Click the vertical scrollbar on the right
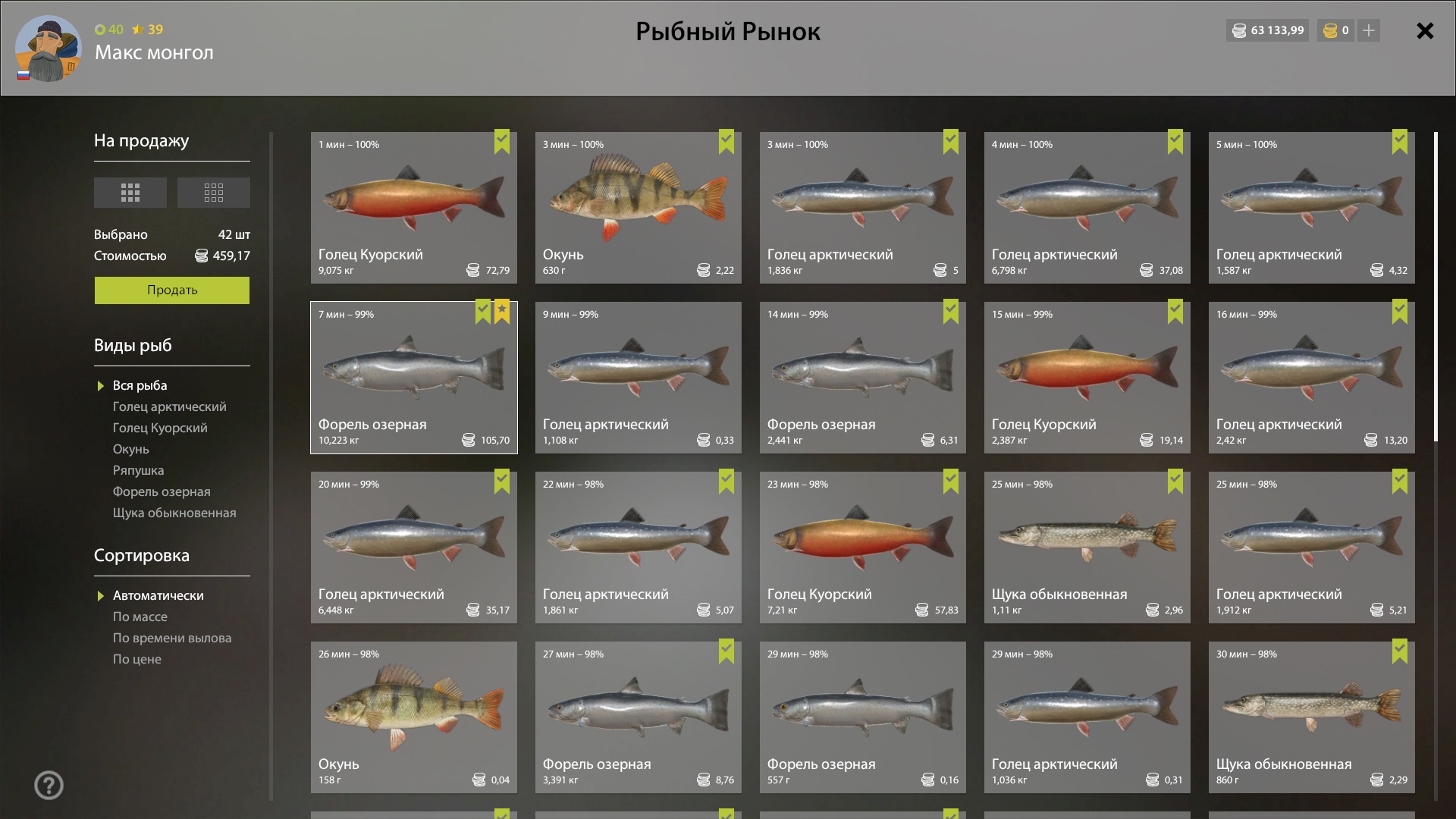Image resolution: width=1456 pixels, height=819 pixels. click(1436, 287)
